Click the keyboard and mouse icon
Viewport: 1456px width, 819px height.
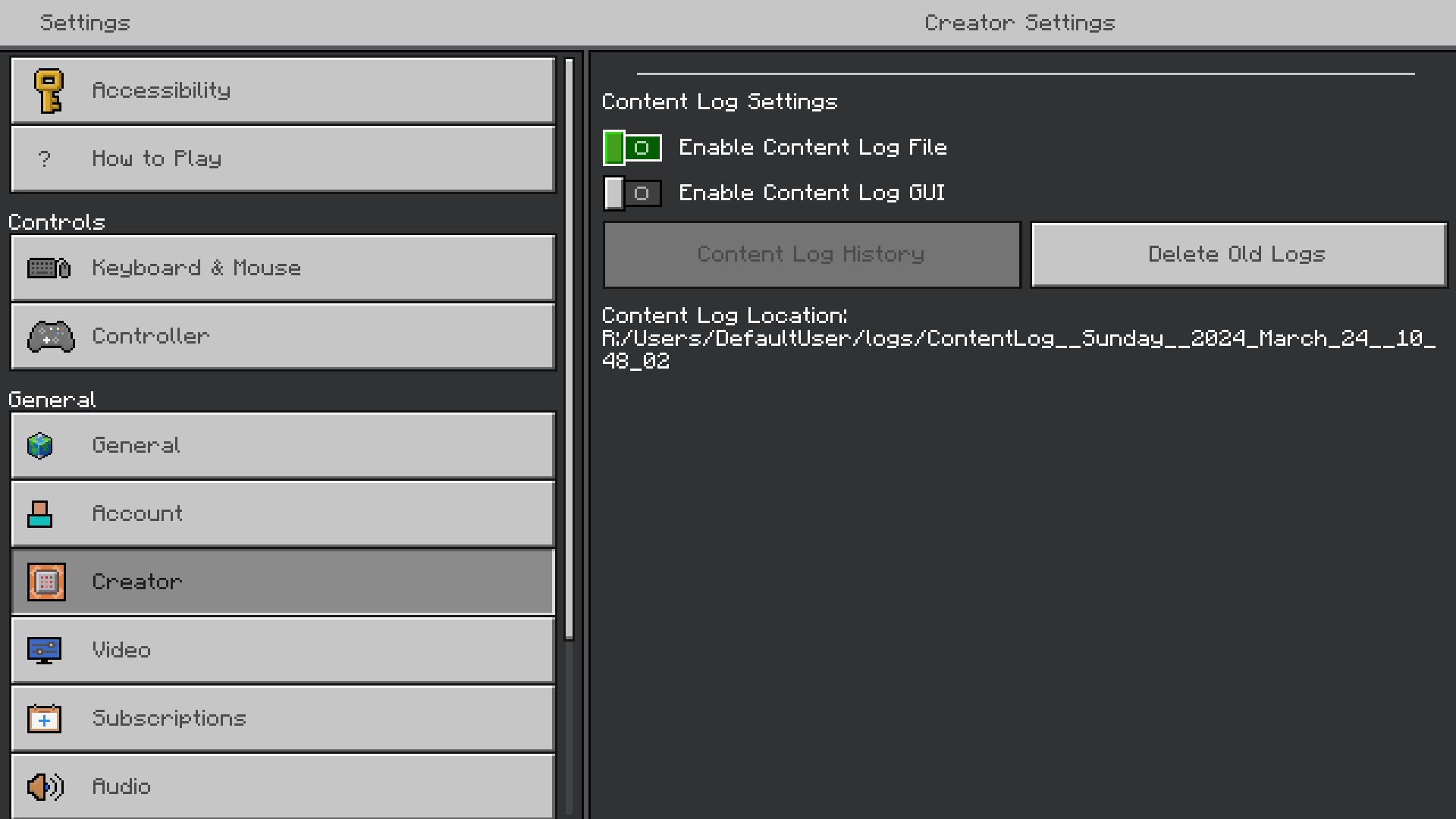coord(49,268)
